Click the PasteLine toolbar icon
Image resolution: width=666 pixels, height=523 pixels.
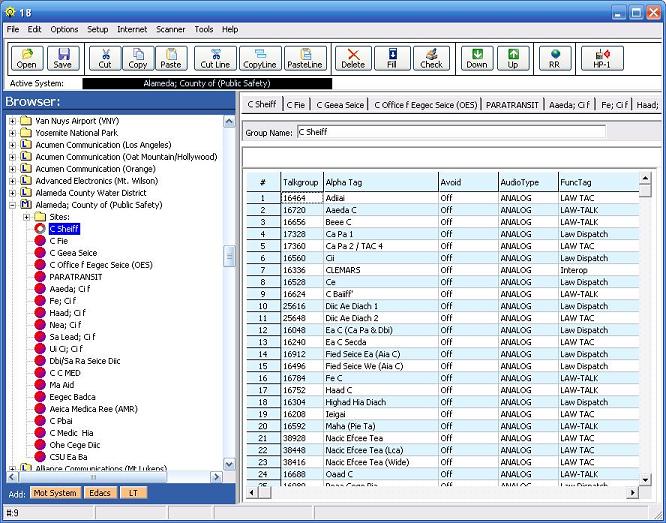coord(305,58)
